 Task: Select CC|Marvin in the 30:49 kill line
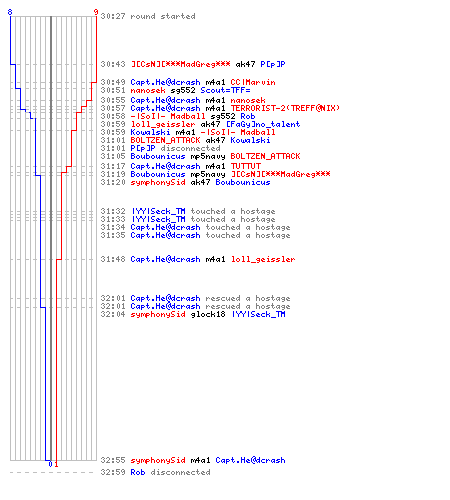tap(253, 82)
